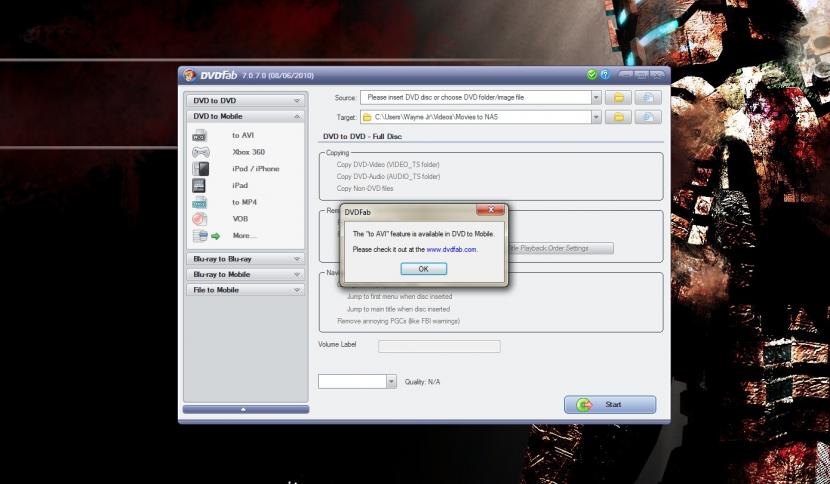Click the DVDFab logo icon in title bar
This screenshot has height=484, width=830.
(x=190, y=75)
